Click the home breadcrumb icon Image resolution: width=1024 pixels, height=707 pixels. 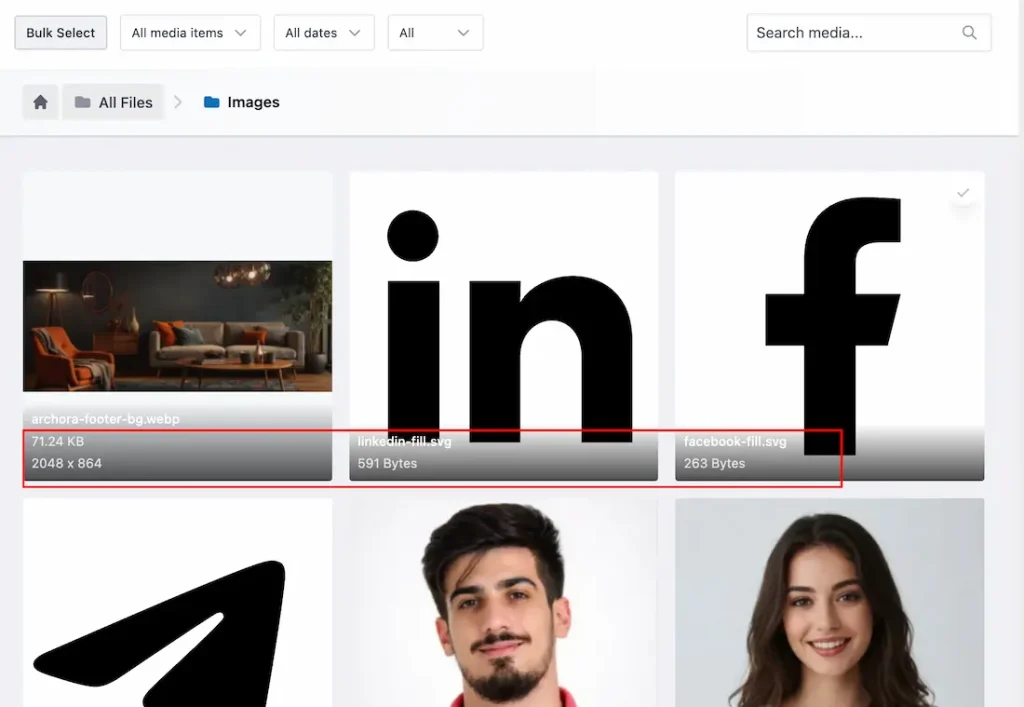[40, 102]
